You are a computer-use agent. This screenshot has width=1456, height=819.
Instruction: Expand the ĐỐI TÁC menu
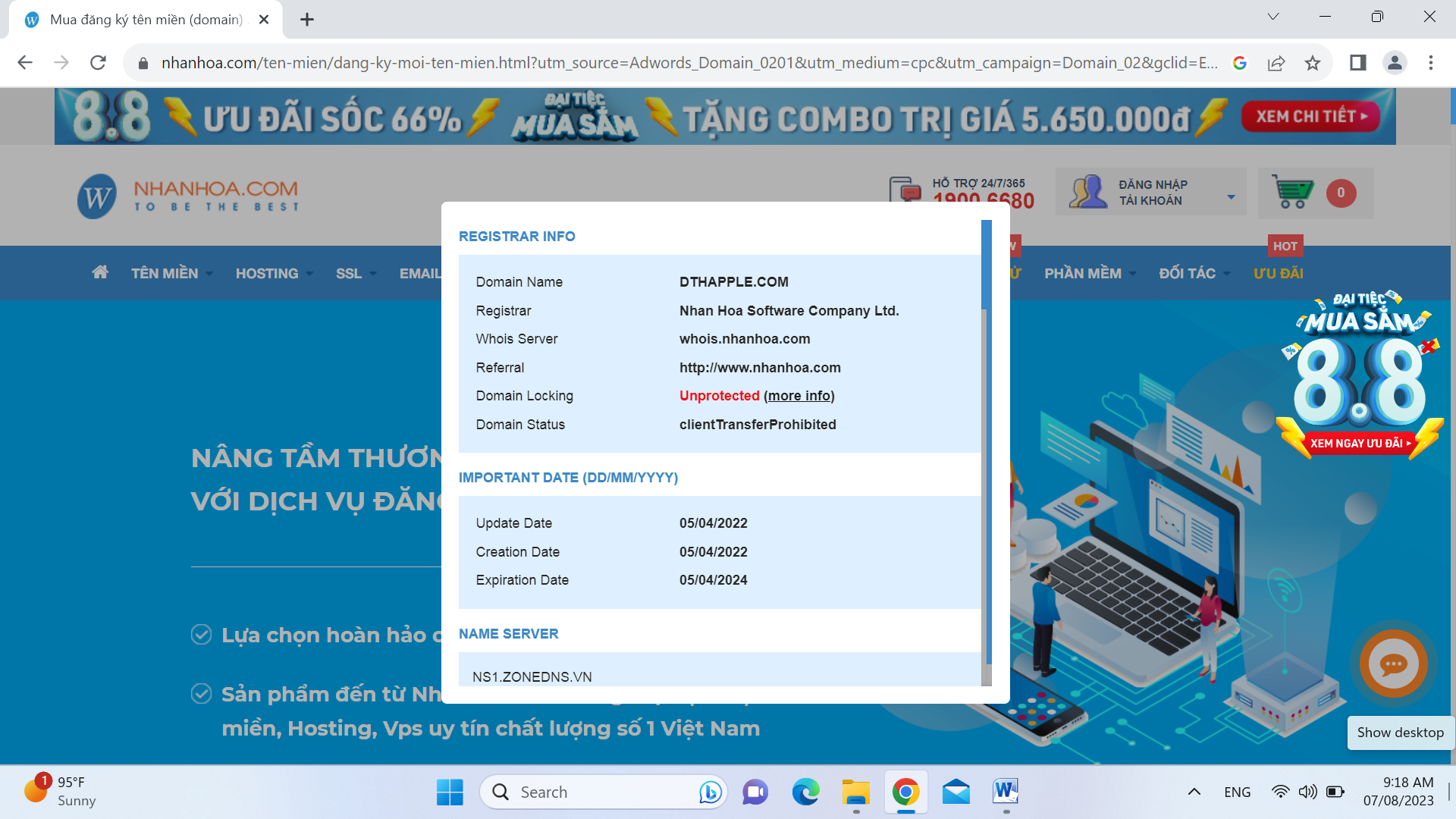(1194, 273)
